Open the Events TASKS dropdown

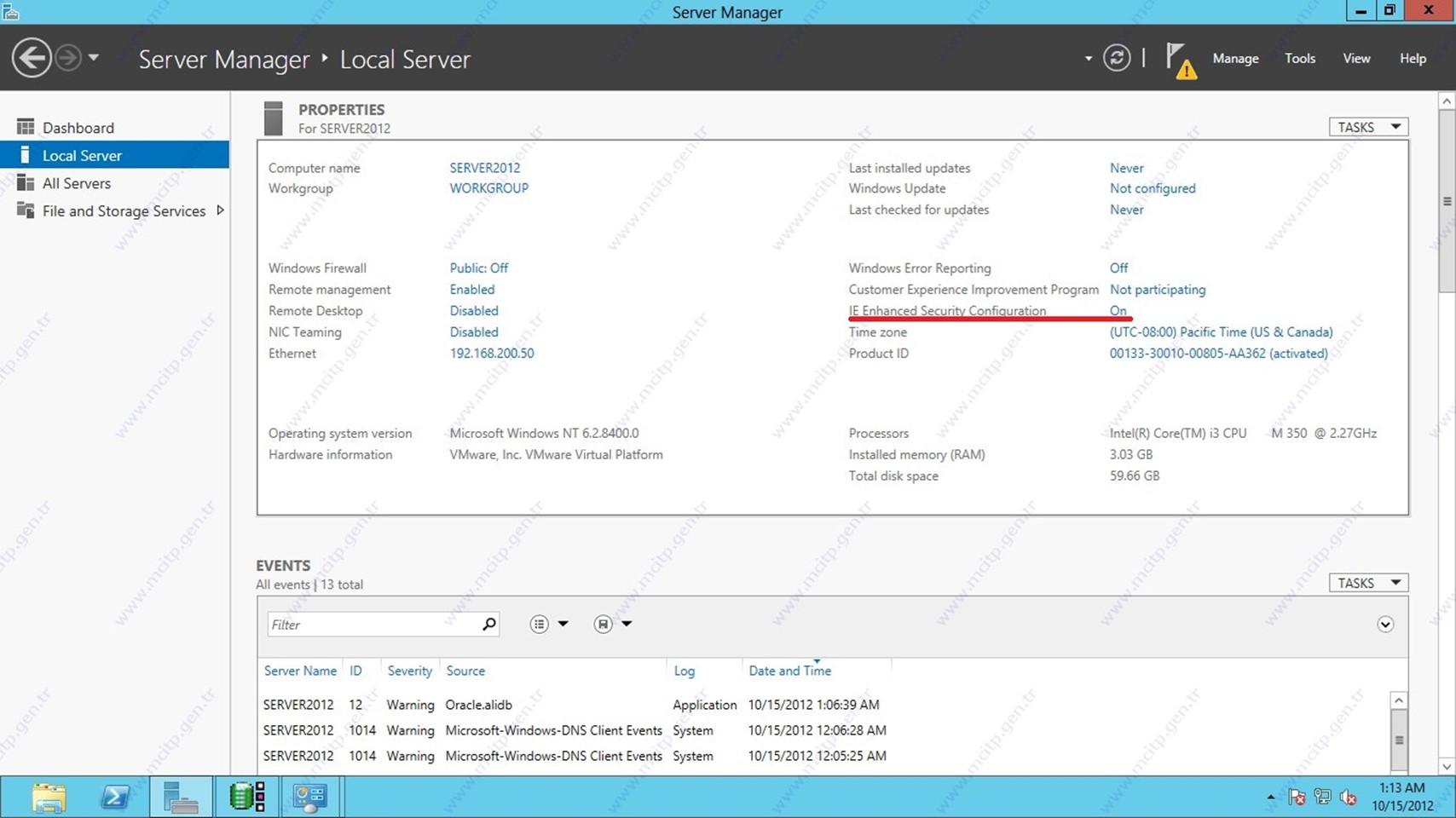(x=1367, y=583)
